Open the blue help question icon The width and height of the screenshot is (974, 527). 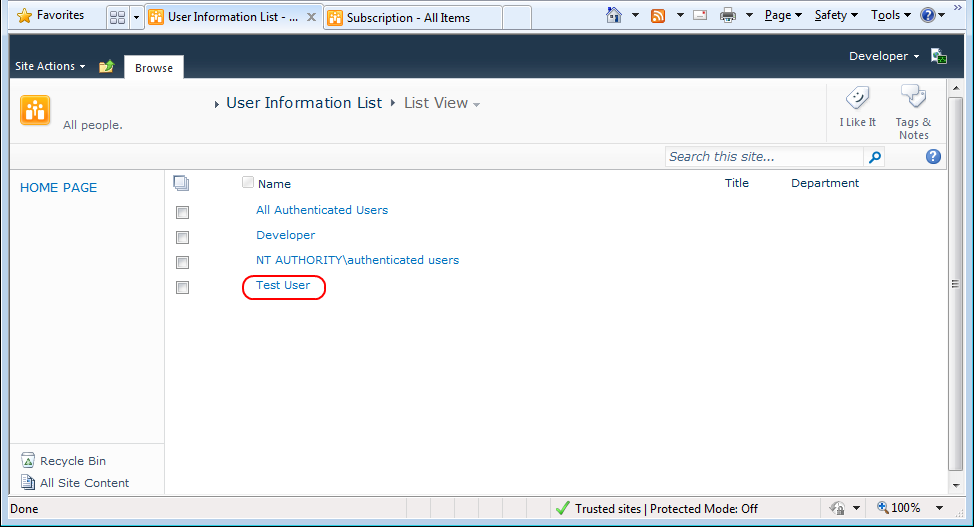pos(933,157)
